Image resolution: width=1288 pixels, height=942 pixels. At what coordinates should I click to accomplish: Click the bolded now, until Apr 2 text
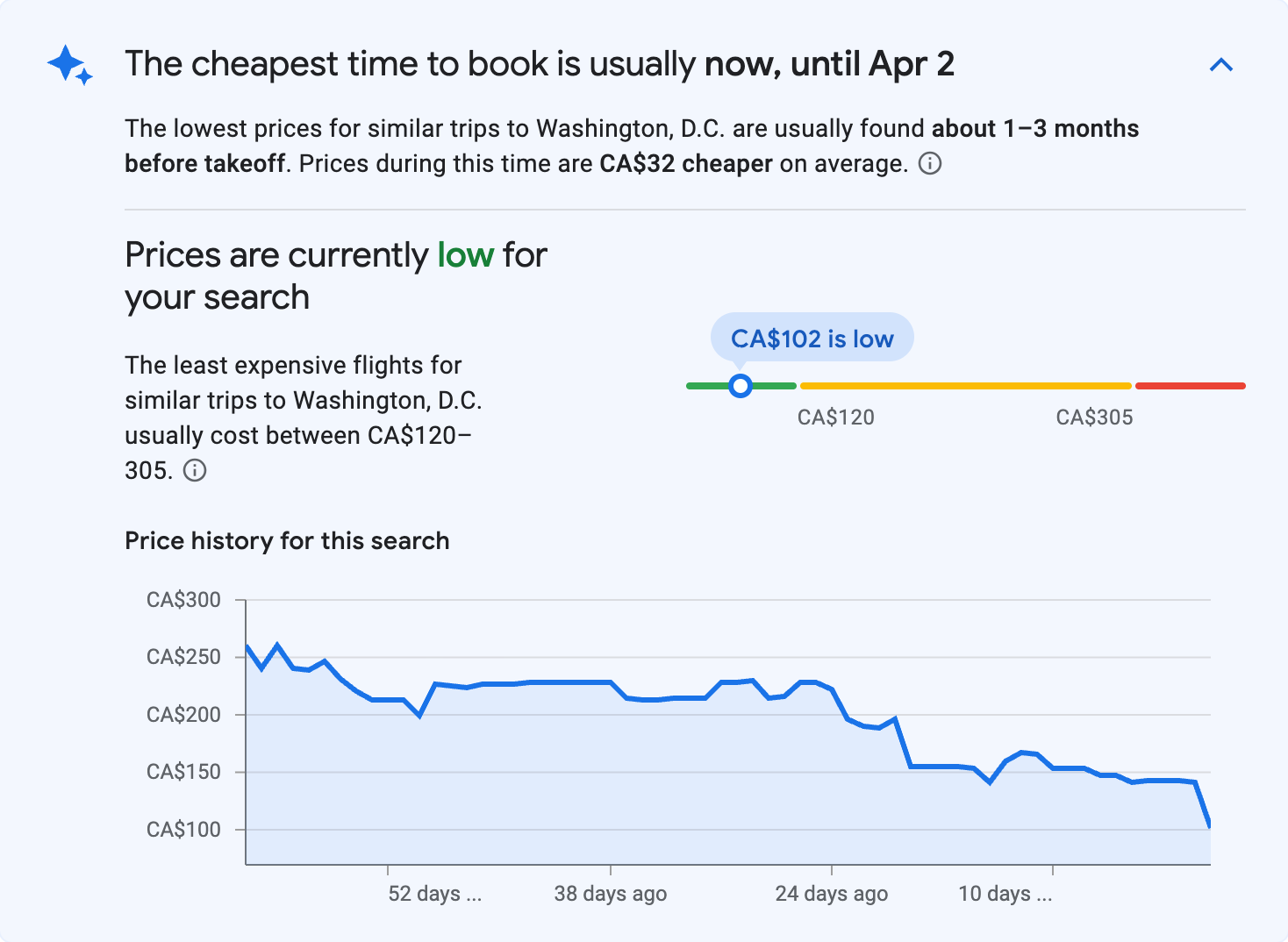(830, 63)
